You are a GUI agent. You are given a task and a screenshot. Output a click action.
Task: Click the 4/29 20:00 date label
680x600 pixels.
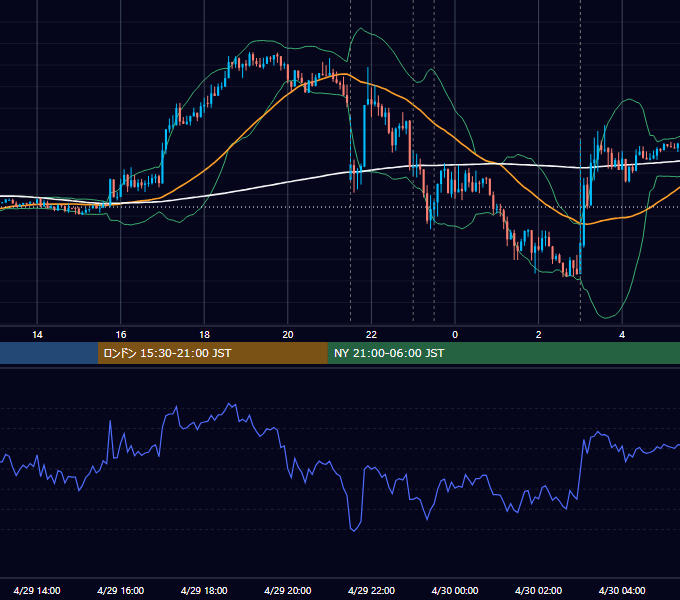click(x=288, y=590)
